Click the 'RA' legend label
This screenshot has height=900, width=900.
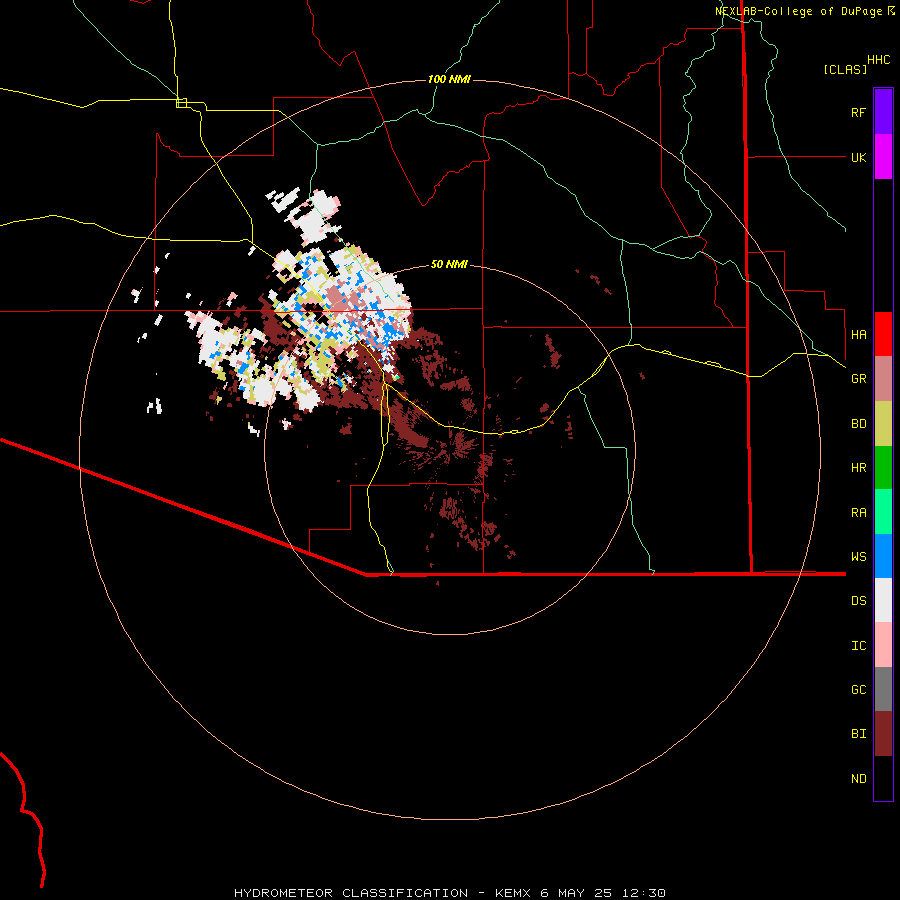point(858,513)
